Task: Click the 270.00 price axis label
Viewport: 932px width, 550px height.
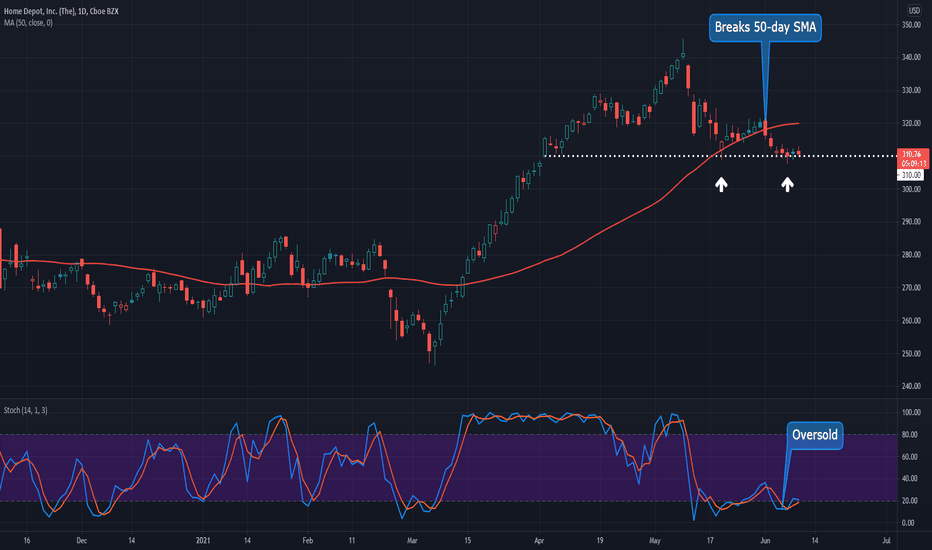Action: [911, 288]
